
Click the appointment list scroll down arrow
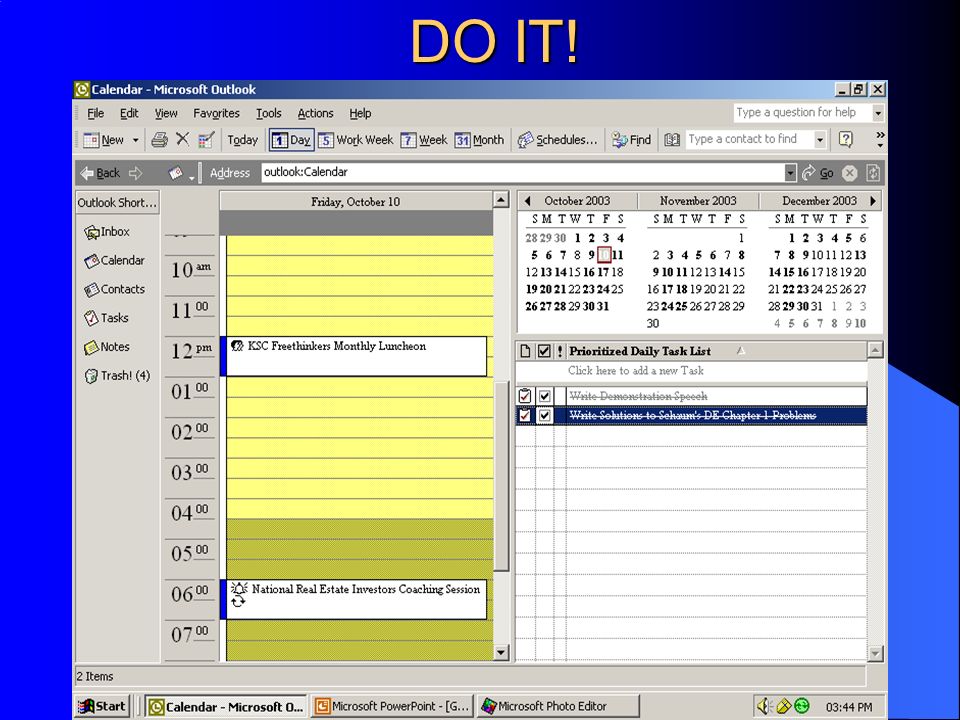pos(501,653)
